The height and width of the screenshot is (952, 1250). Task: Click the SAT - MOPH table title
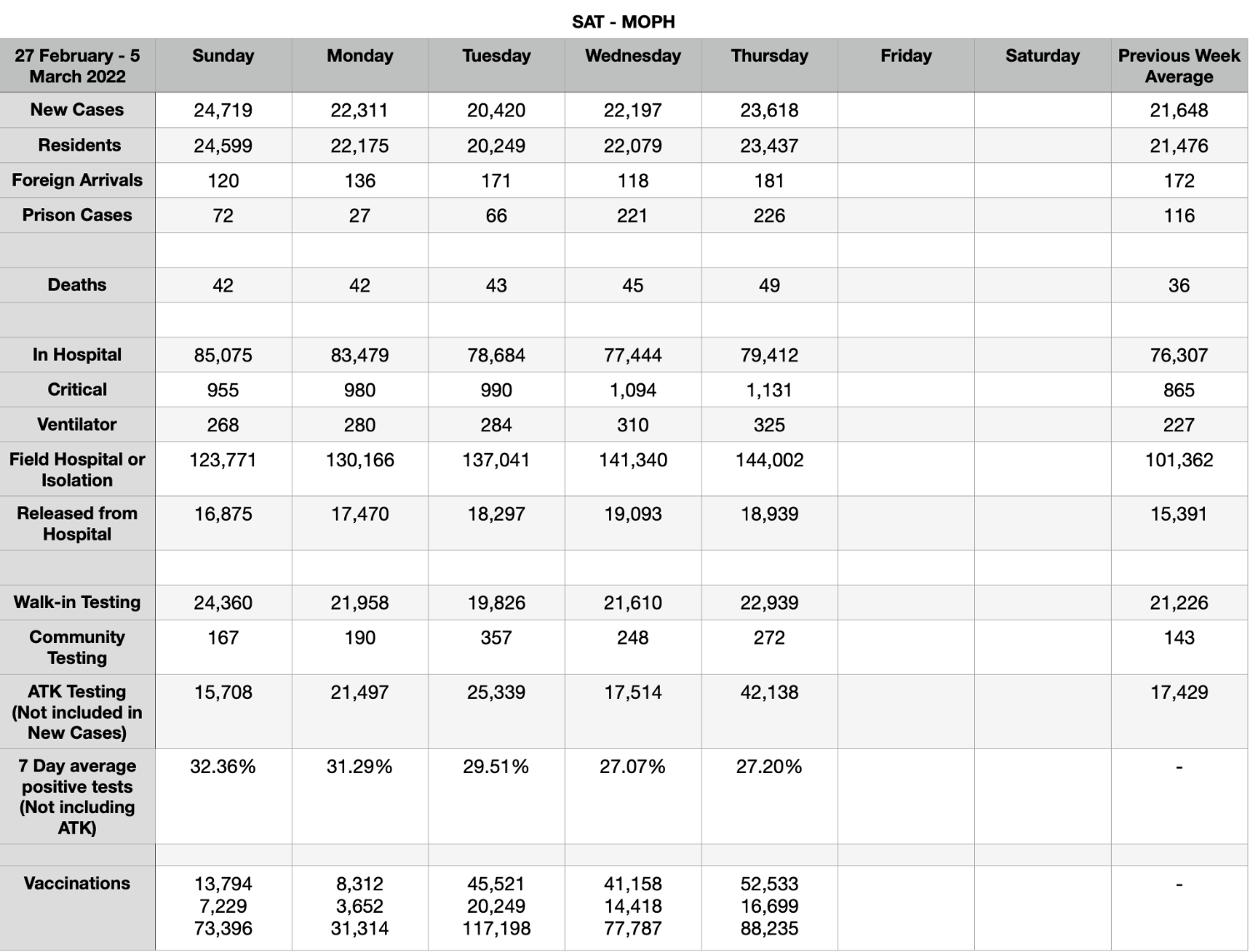(623, 22)
